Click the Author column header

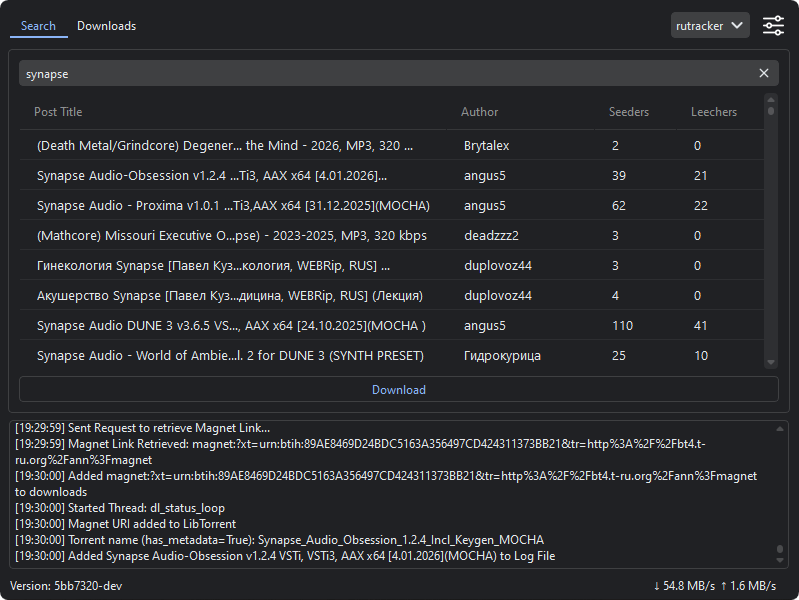(480, 112)
